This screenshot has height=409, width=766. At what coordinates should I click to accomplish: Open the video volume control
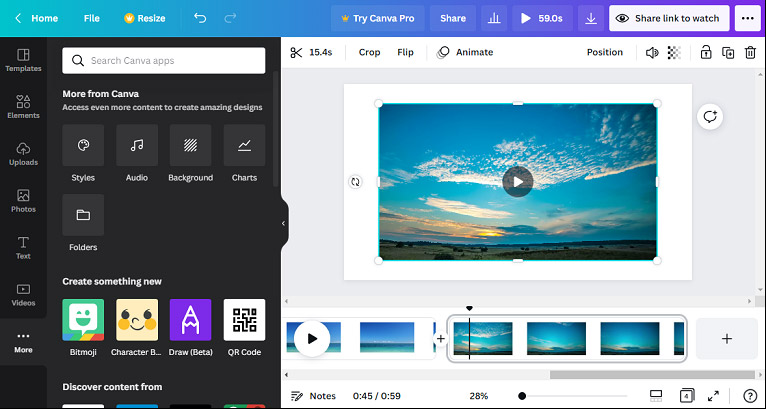click(x=652, y=52)
